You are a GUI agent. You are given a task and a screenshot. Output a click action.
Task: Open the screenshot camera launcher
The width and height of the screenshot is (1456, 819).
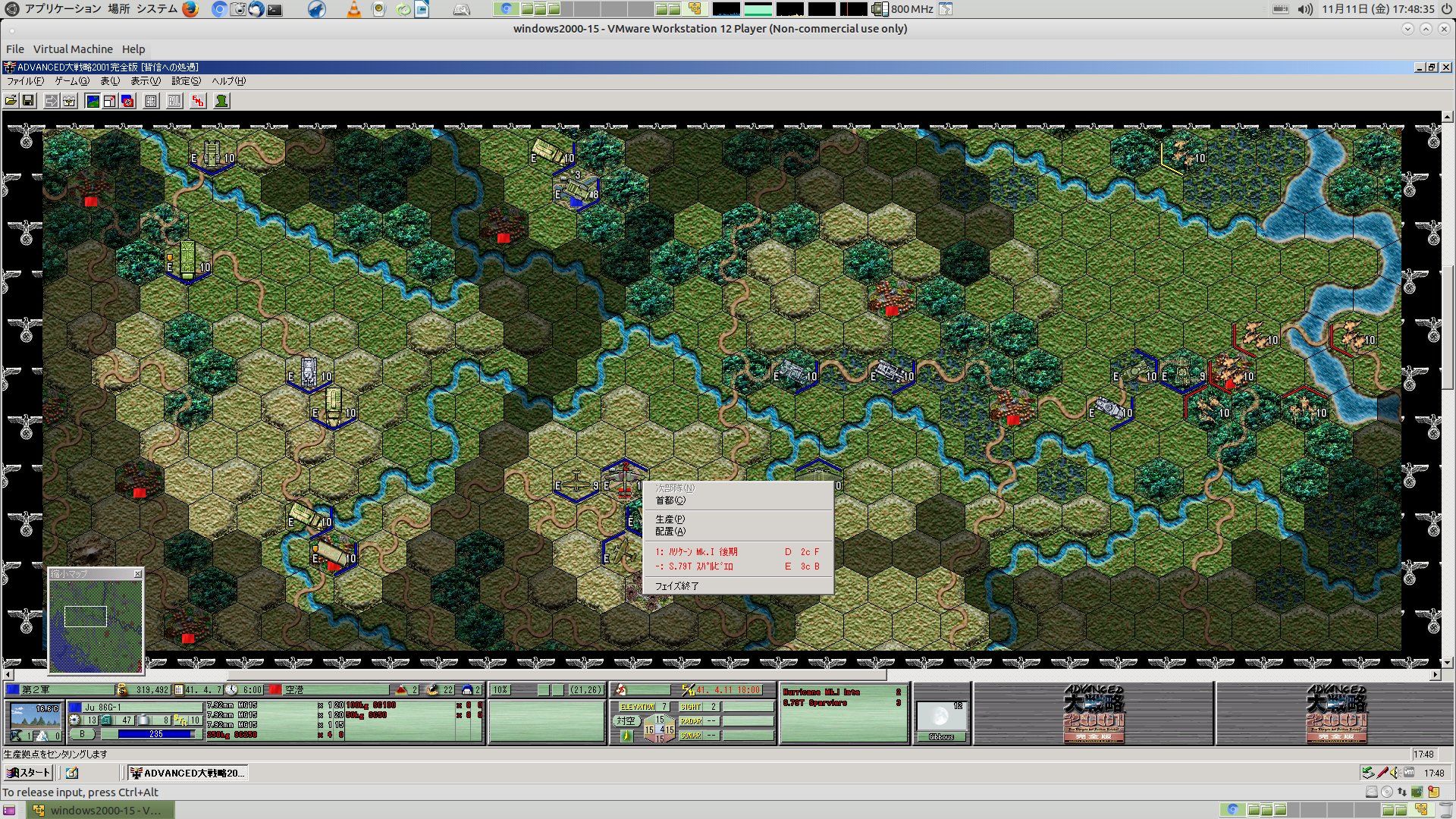tap(238, 9)
